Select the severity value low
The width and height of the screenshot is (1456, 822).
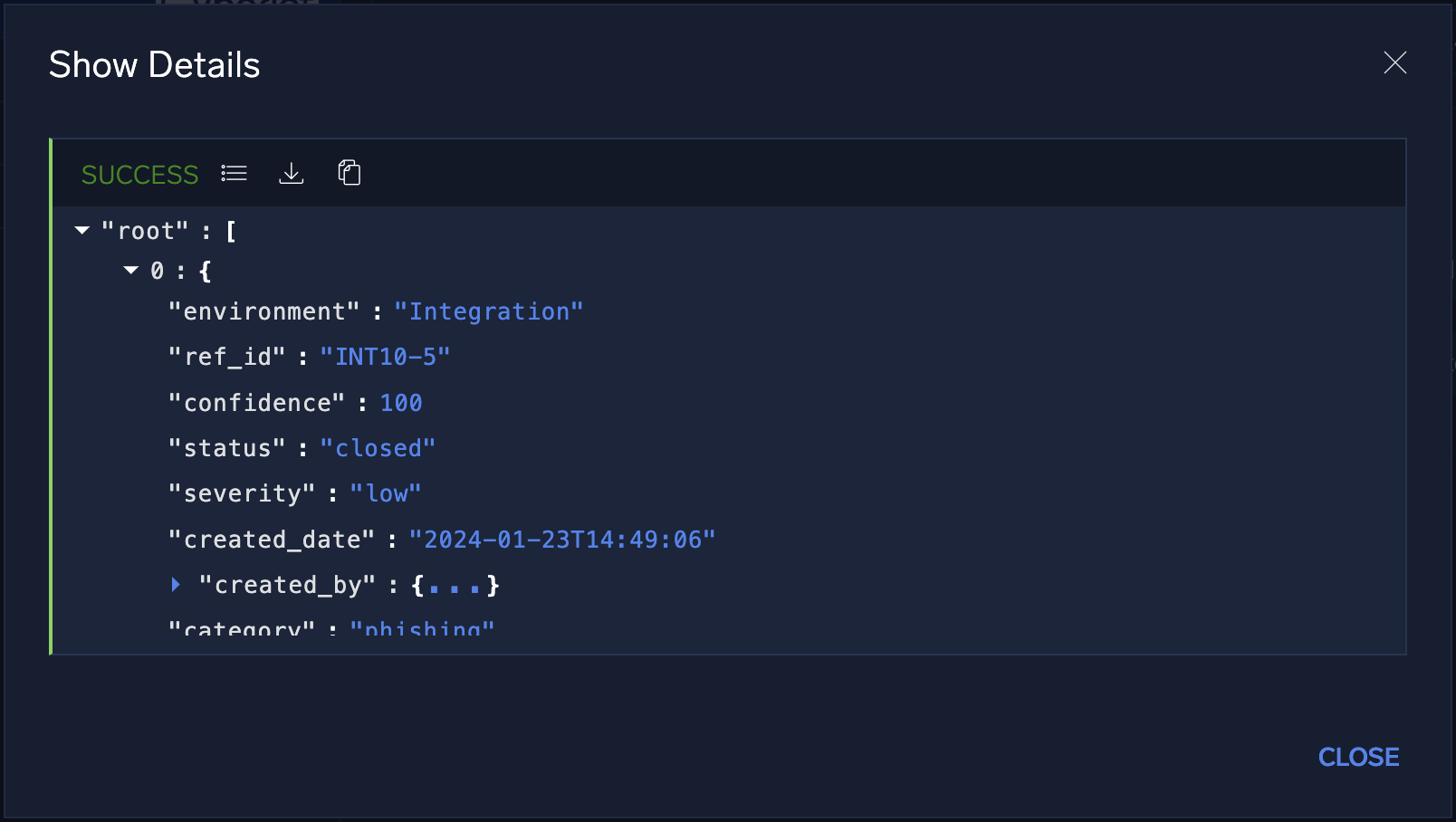(x=386, y=493)
